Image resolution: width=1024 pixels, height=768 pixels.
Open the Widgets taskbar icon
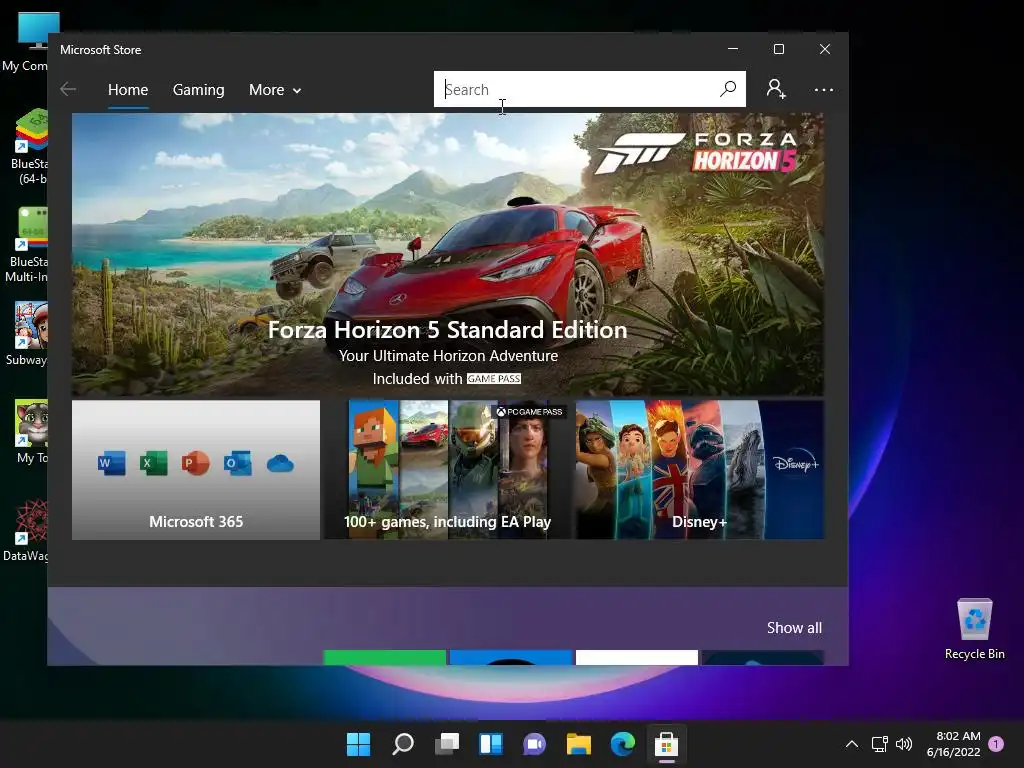tap(490, 744)
